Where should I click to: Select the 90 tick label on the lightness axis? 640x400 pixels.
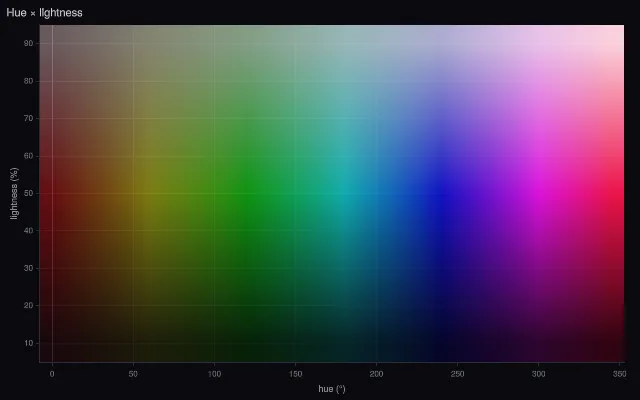[x=29, y=43]
